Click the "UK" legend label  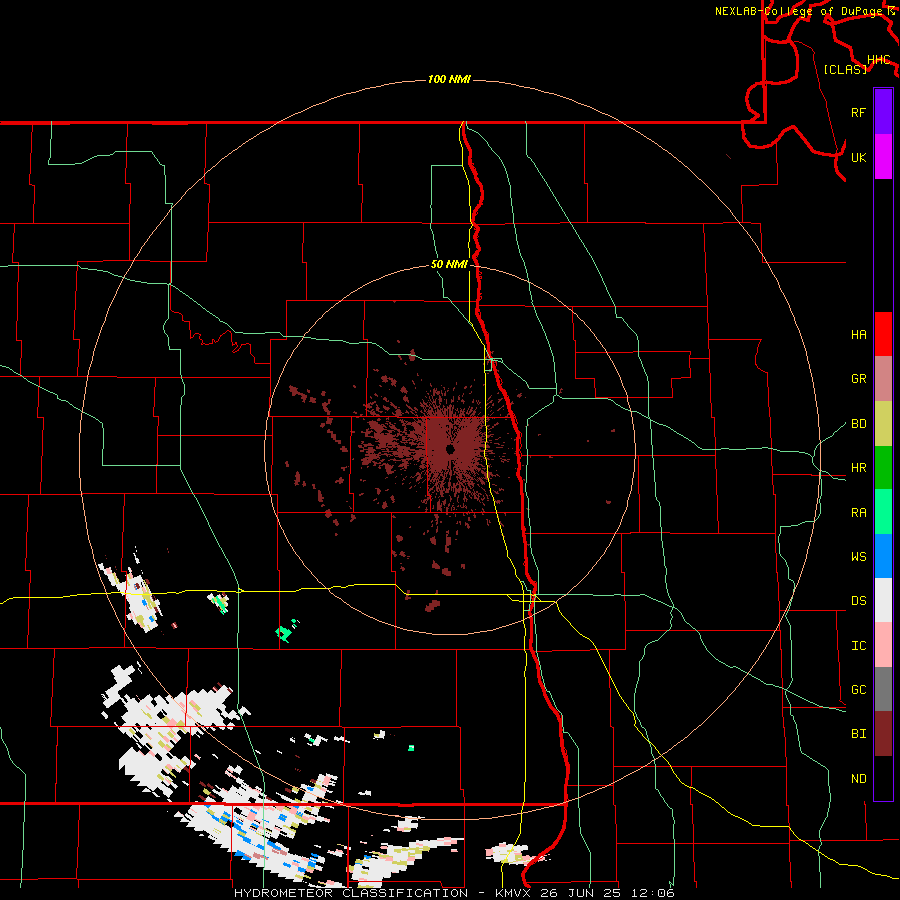(x=858, y=157)
